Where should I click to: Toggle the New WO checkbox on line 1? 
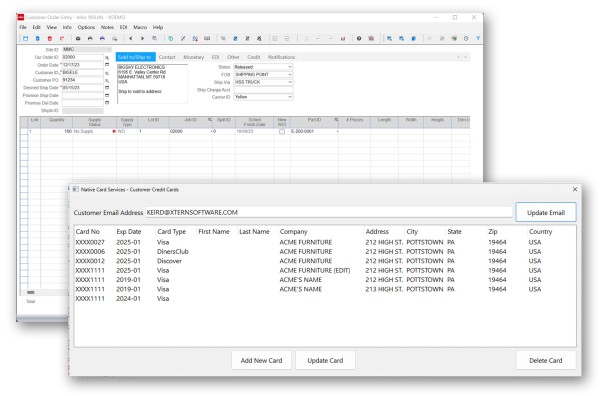click(282, 132)
